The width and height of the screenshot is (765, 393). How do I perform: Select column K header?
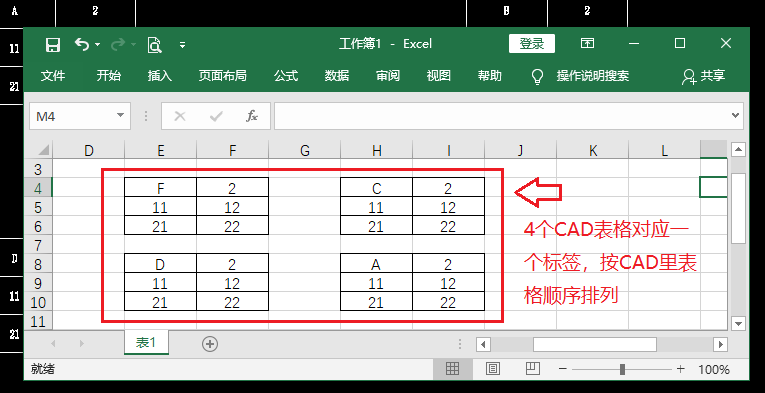click(x=593, y=150)
